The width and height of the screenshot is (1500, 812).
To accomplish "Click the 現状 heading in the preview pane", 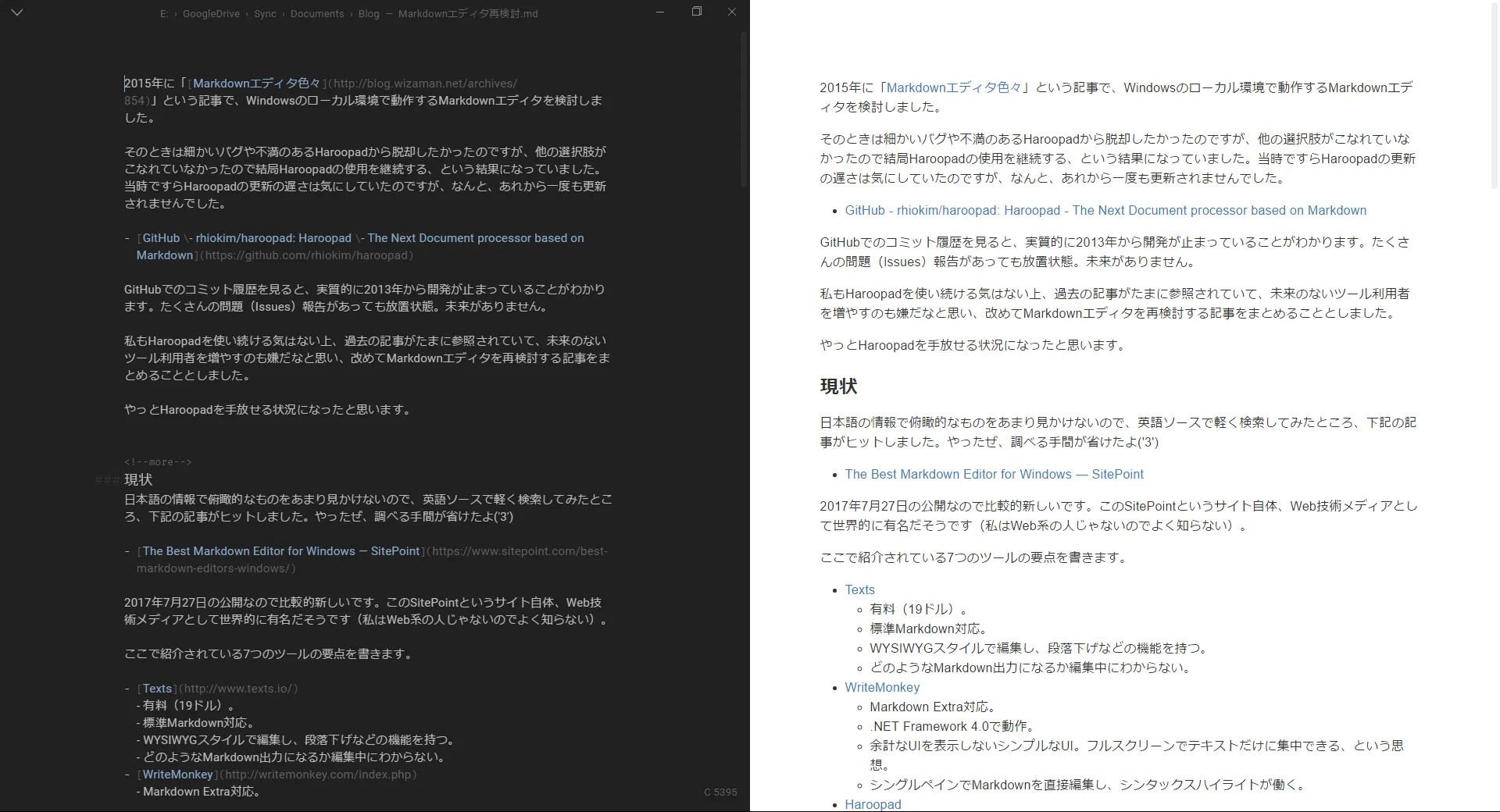I will point(838,386).
